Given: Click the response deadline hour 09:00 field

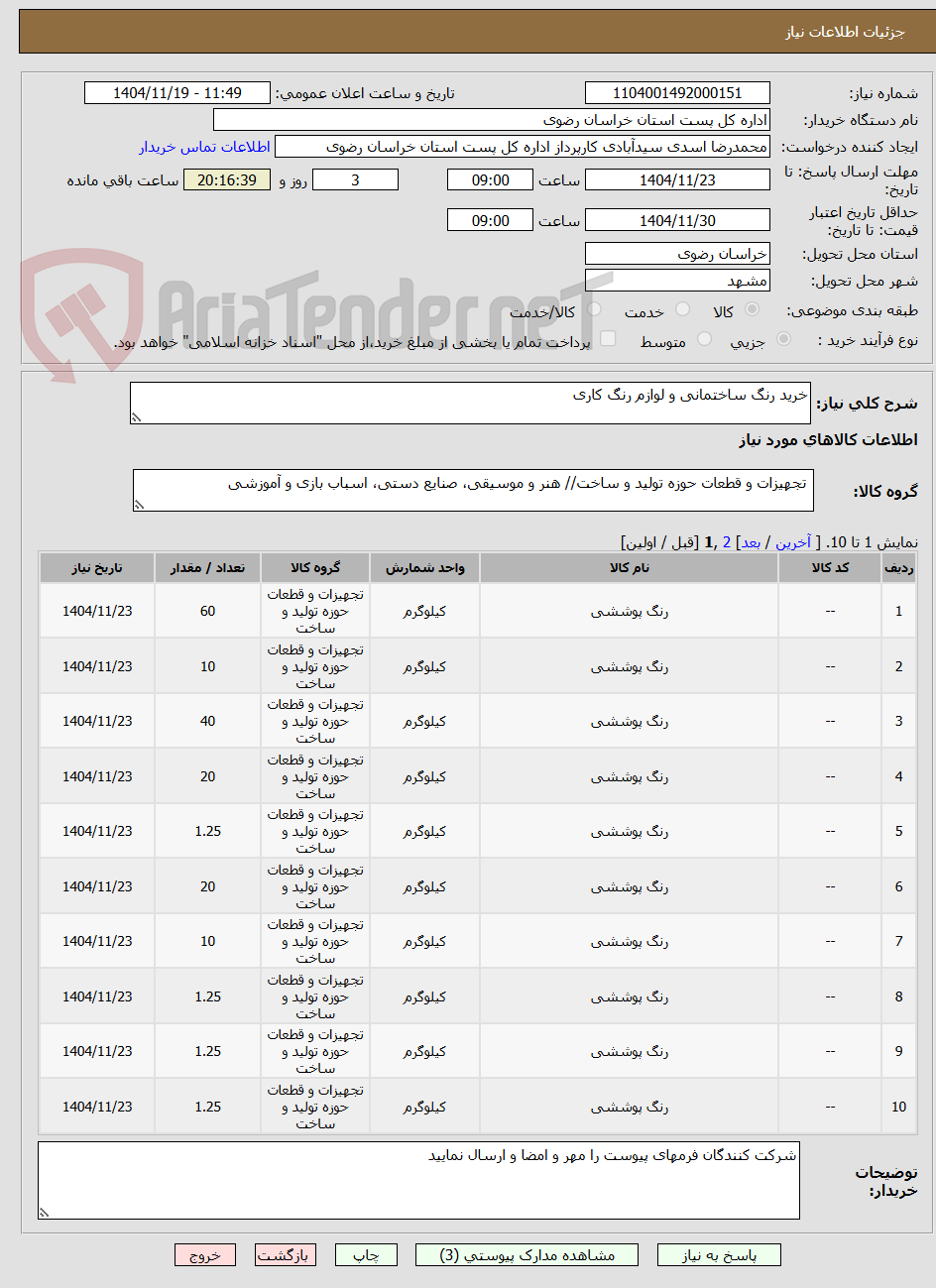Looking at the screenshot, I should tap(490, 180).
